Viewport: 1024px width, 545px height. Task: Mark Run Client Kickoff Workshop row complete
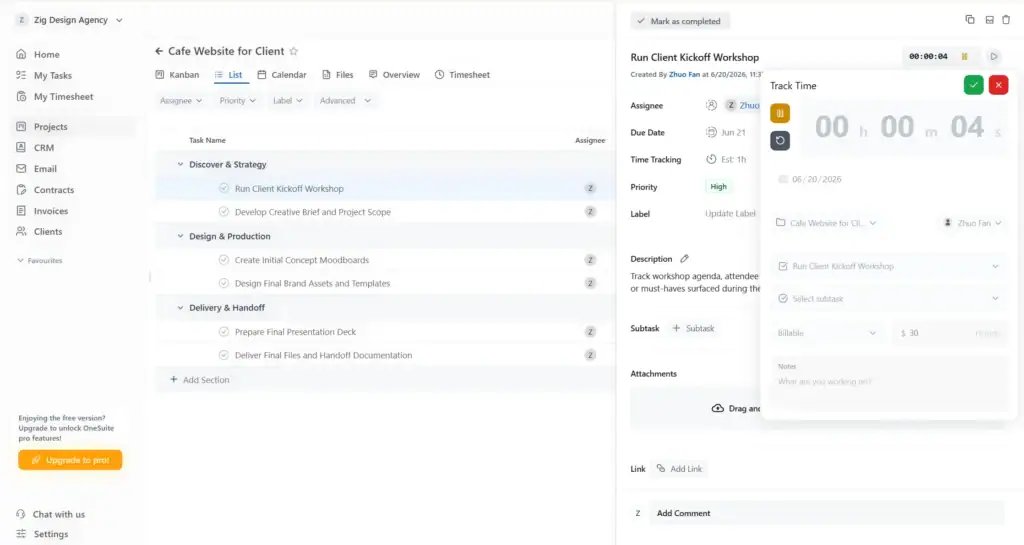[x=224, y=188]
